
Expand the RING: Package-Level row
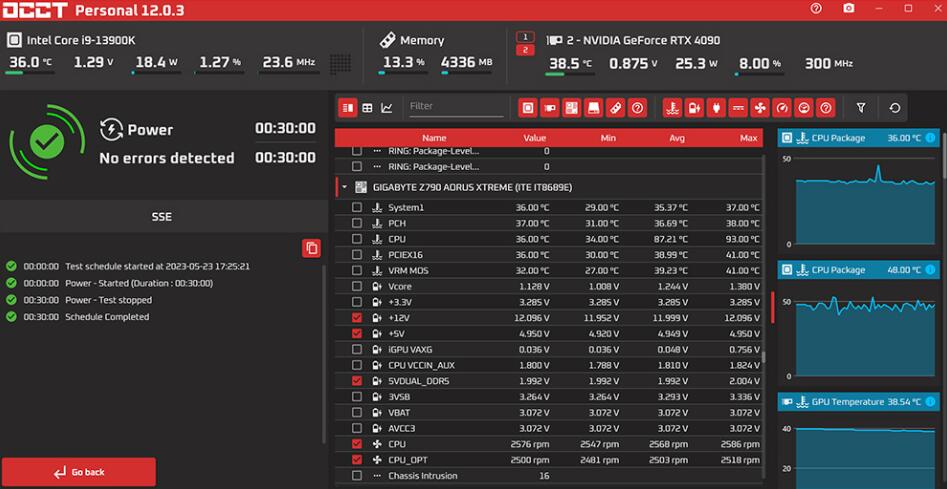377,166
